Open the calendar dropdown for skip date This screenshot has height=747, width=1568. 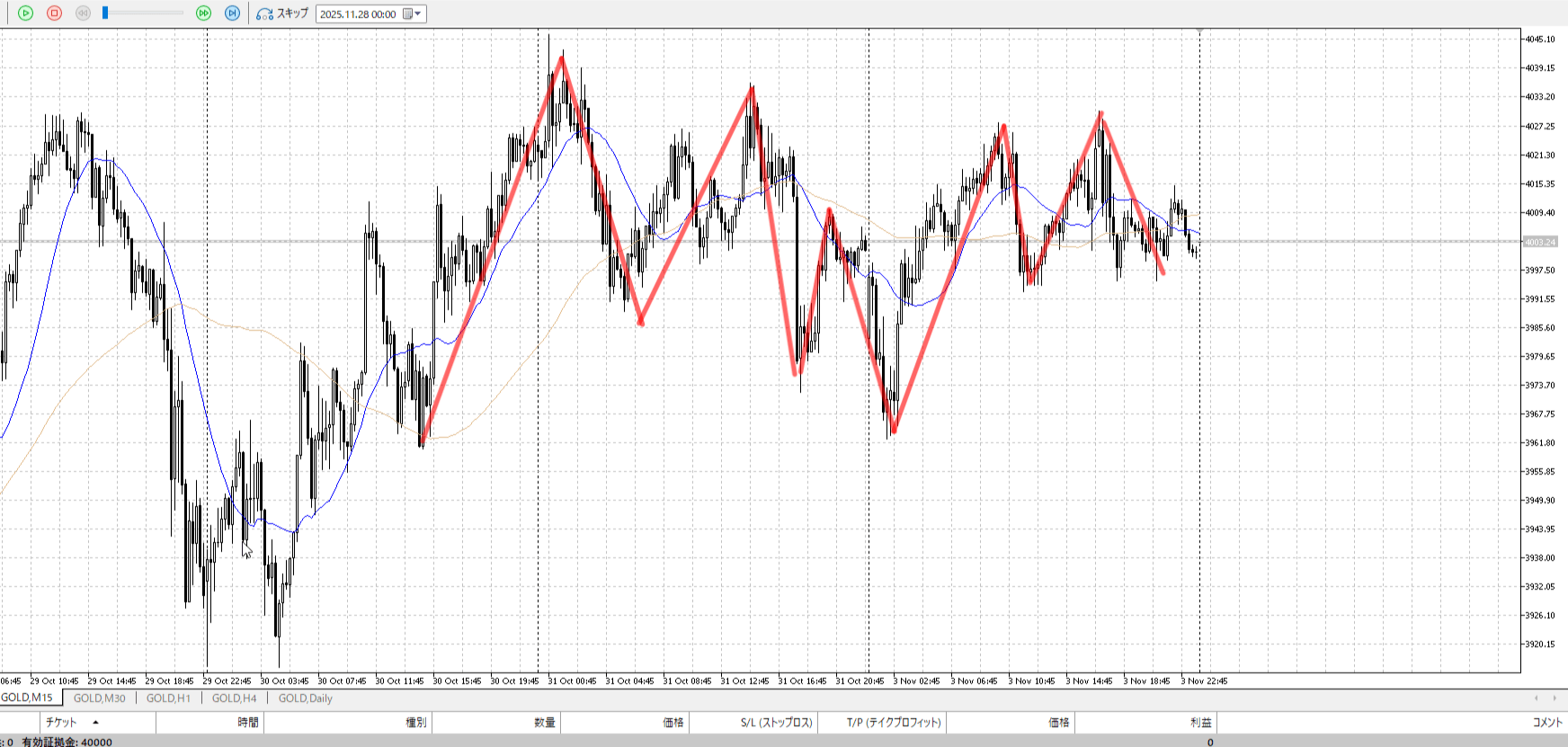(x=413, y=13)
